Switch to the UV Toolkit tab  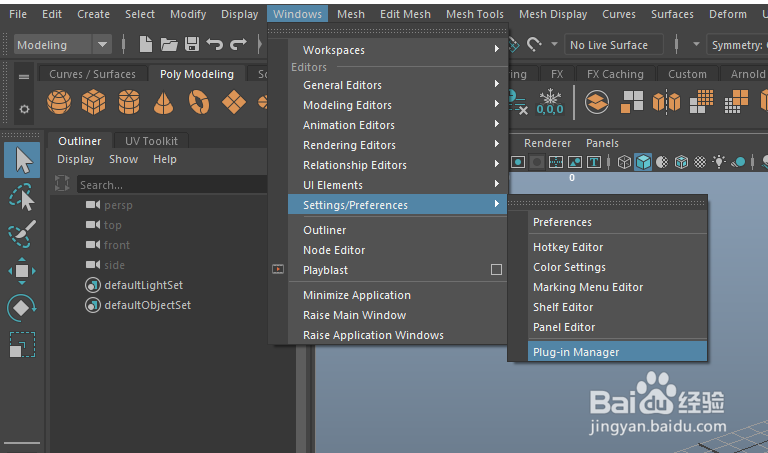point(151,141)
